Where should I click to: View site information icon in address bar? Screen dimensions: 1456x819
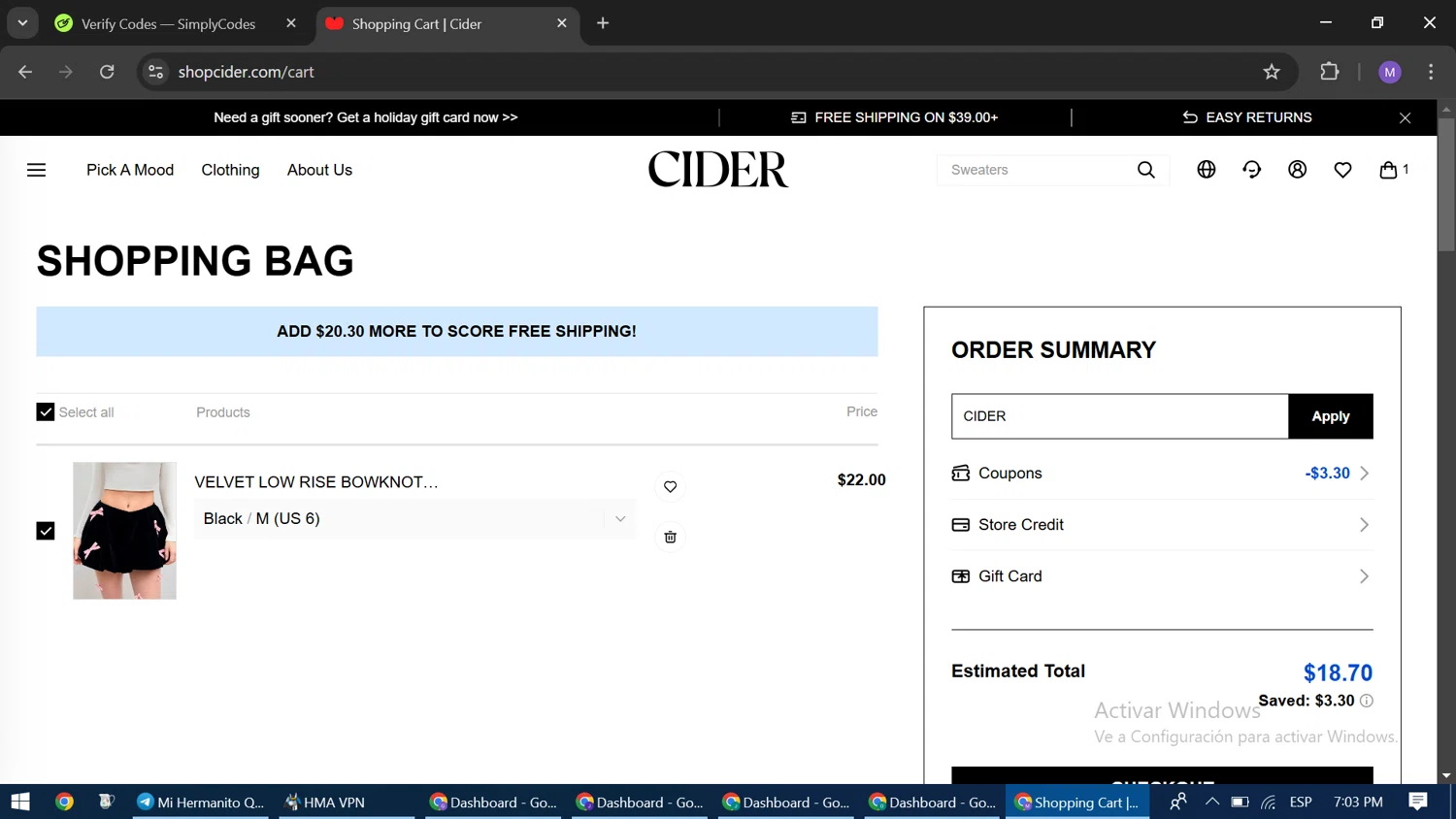click(x=155, y=72)
